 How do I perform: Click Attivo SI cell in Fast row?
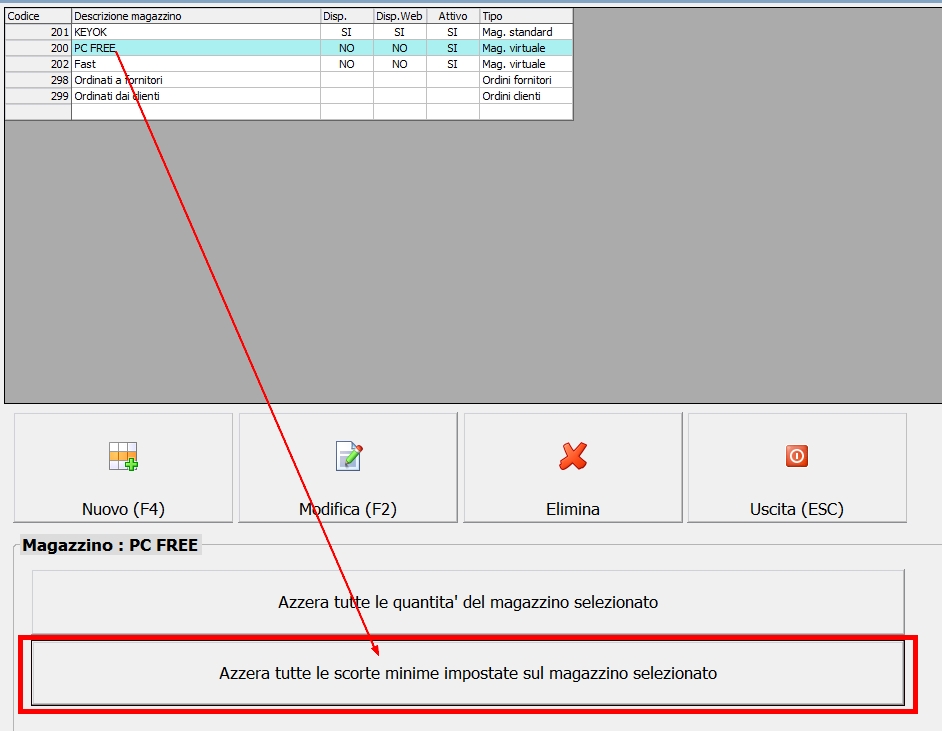point(452,64)
